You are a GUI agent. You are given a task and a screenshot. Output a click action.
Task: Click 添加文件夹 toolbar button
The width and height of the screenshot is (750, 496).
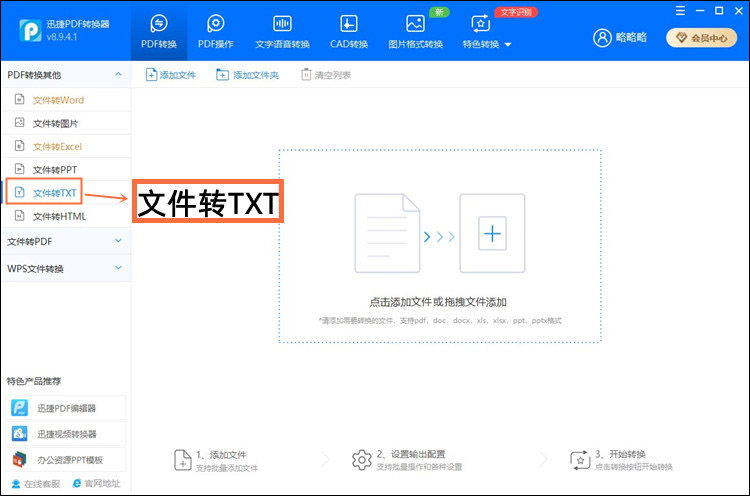247,75
